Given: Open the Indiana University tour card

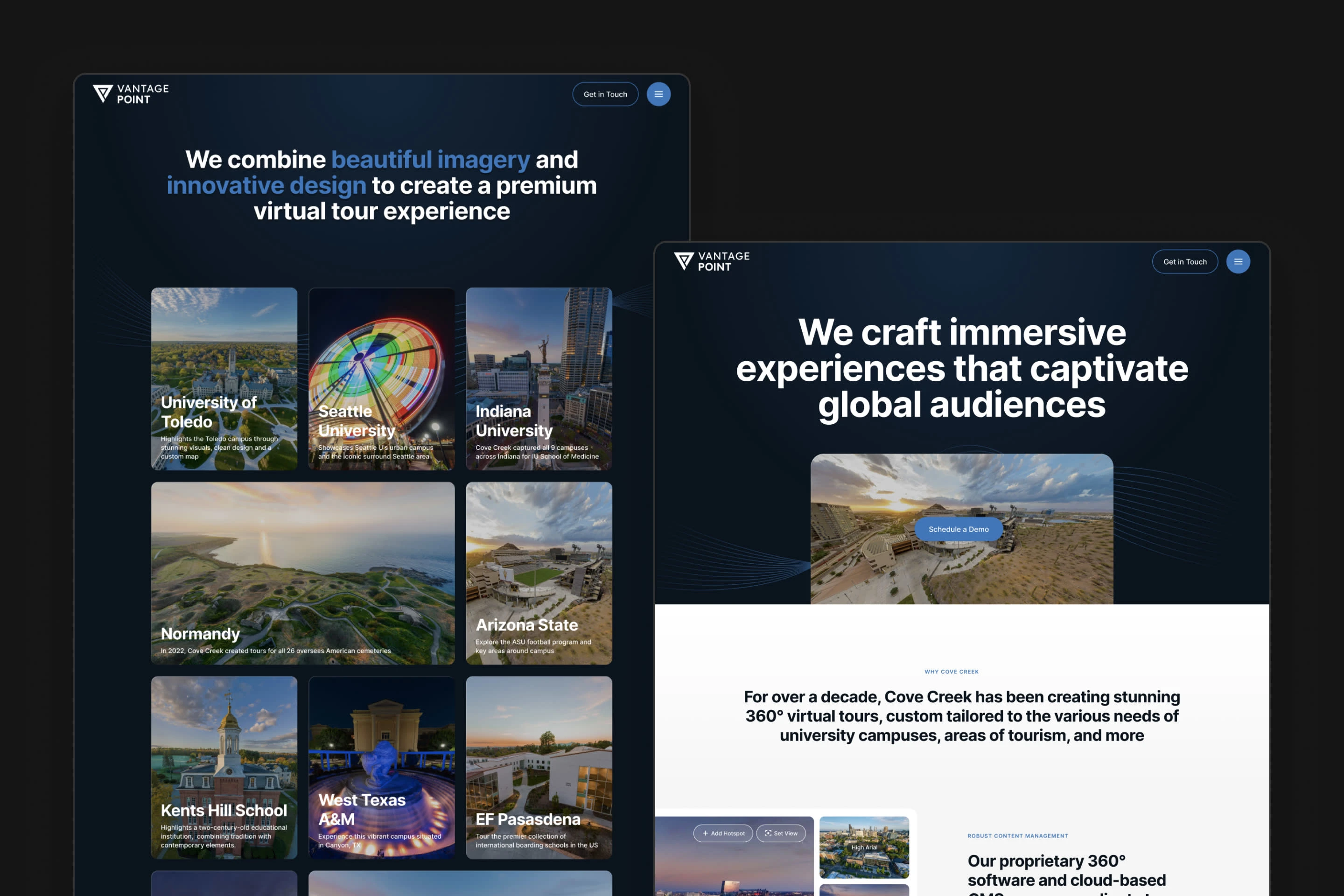Looking at the screenshot, I should 539,379.
